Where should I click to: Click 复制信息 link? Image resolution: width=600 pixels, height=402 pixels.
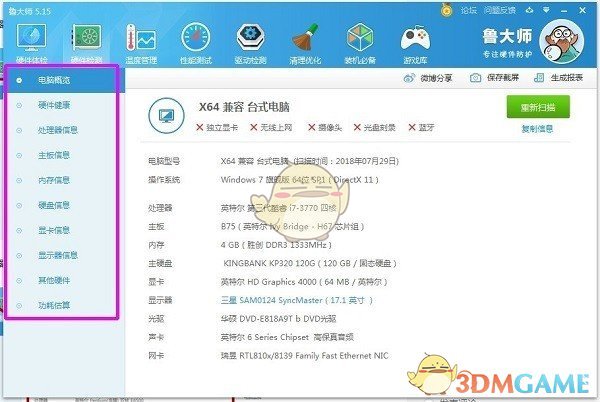pyautogui.click(x=537, y=129)
